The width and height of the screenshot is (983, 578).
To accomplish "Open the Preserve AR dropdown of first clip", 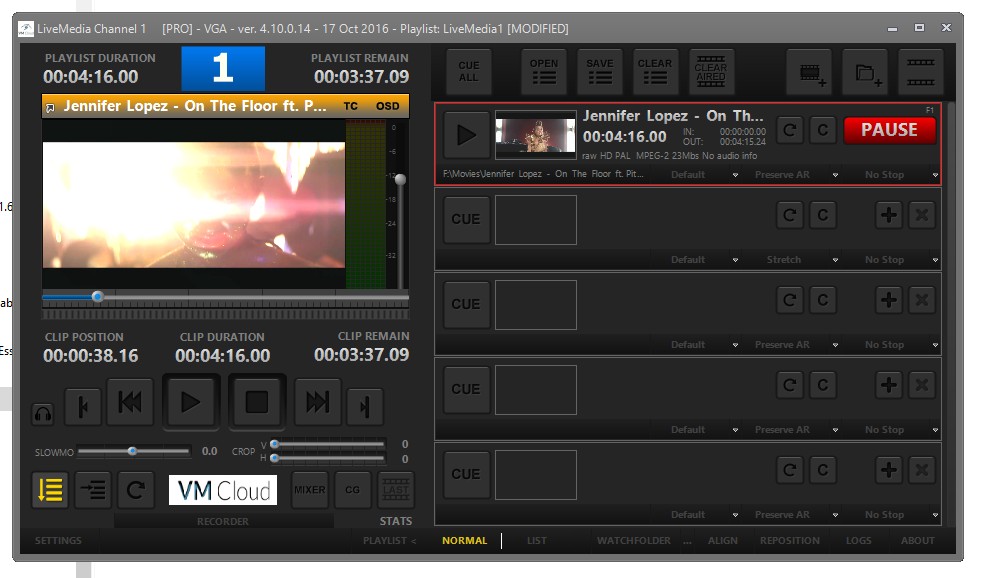I will click(x=789, y=175).
